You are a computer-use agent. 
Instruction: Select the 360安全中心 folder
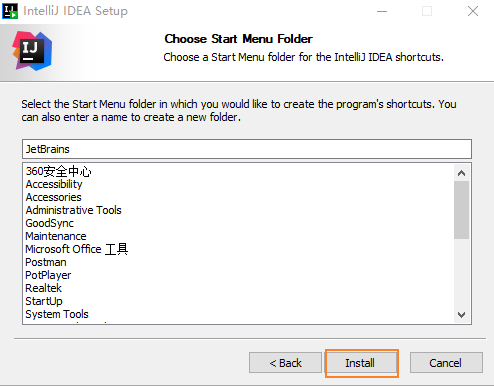point(58,171)
